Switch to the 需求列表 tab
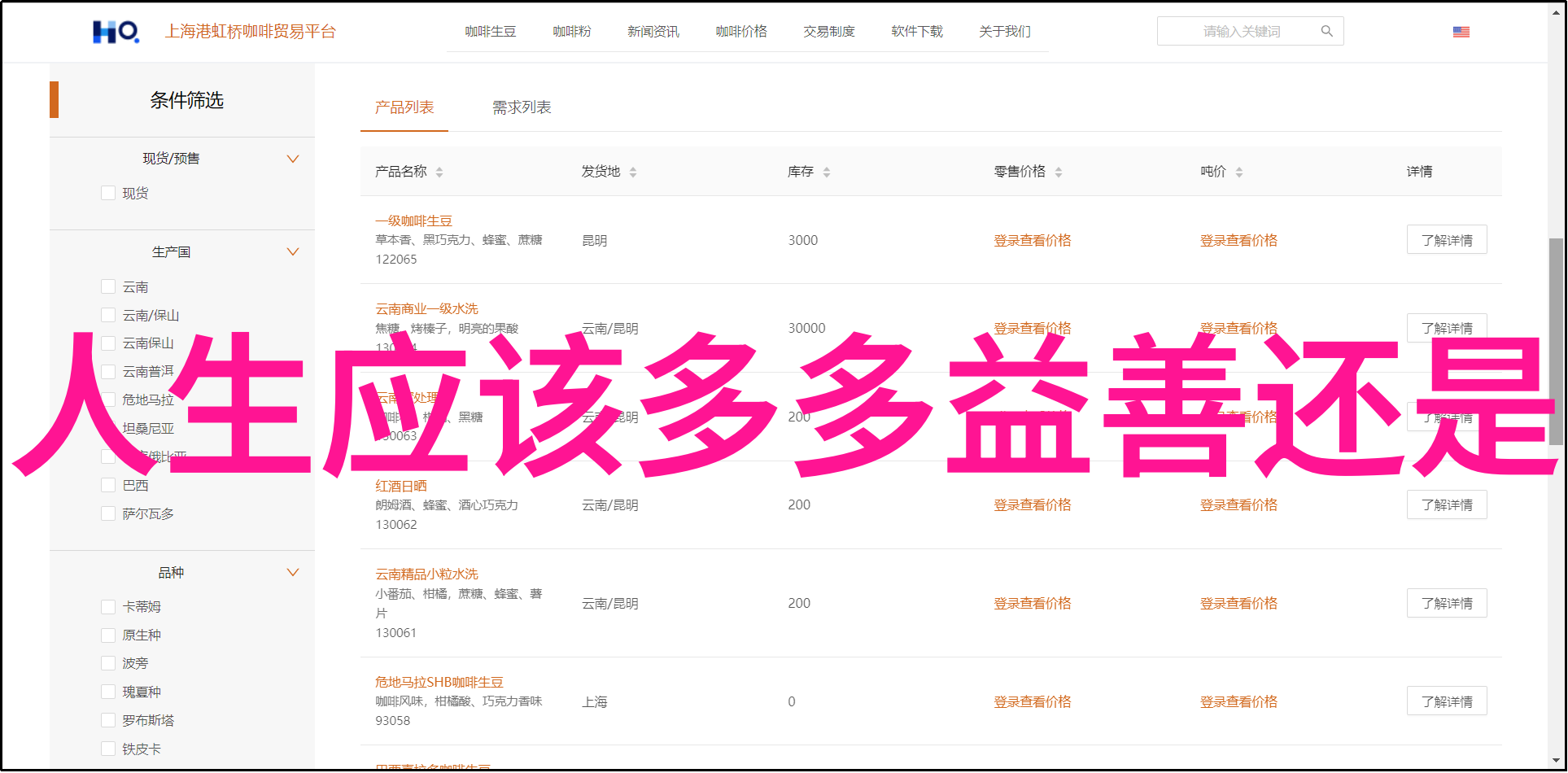 (522, 107)
